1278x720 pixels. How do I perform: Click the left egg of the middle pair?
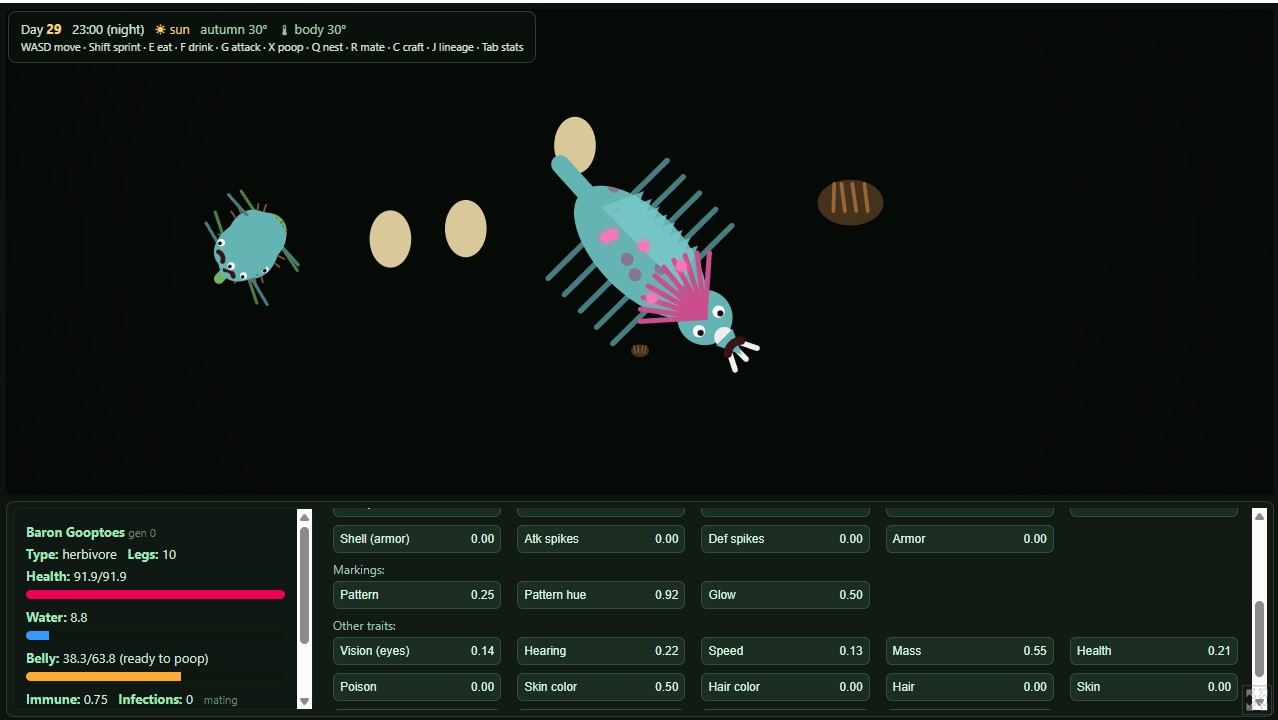point(390,239)
